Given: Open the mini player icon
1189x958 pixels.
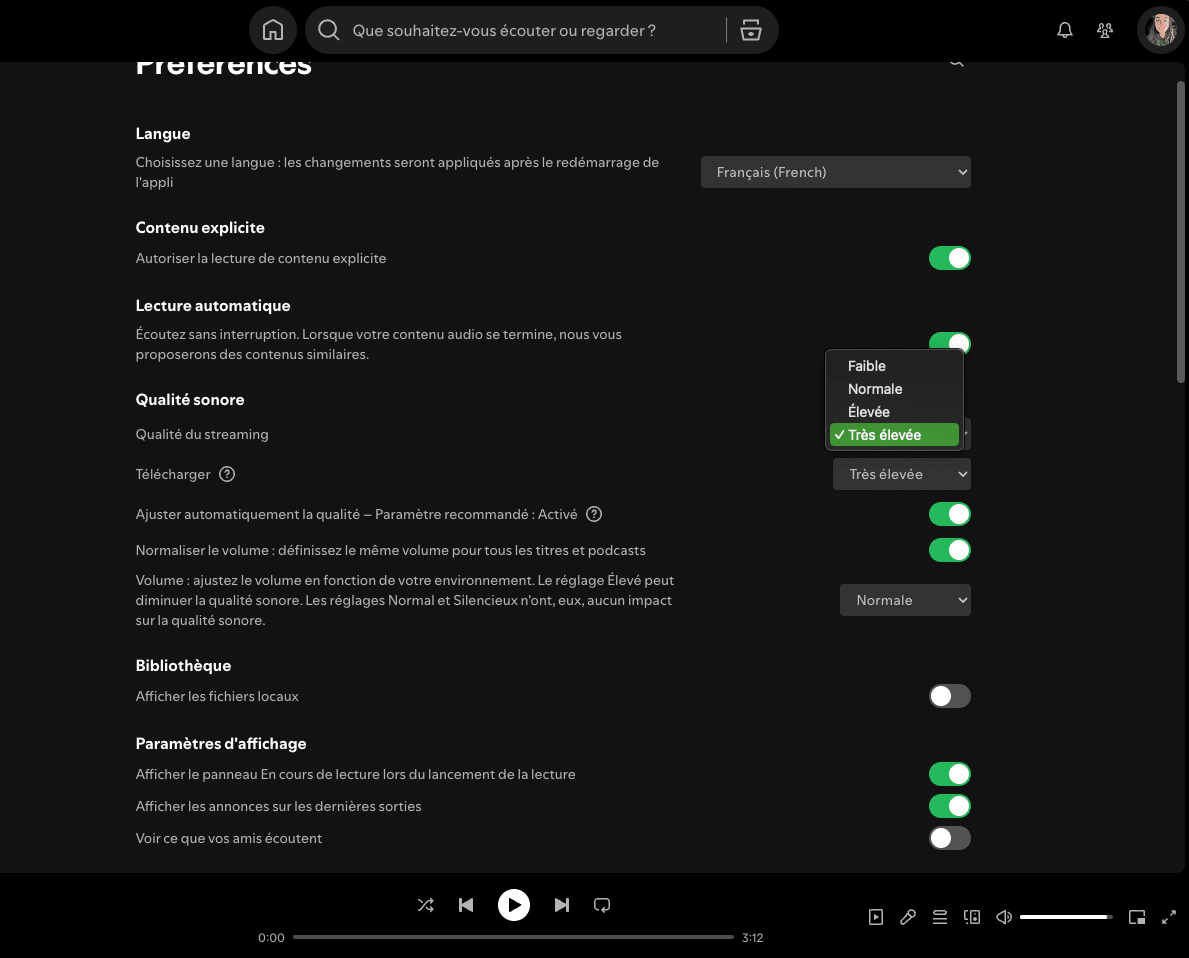Looking at the screenshot, I should pyautogui.click(x=1137, y=917).
